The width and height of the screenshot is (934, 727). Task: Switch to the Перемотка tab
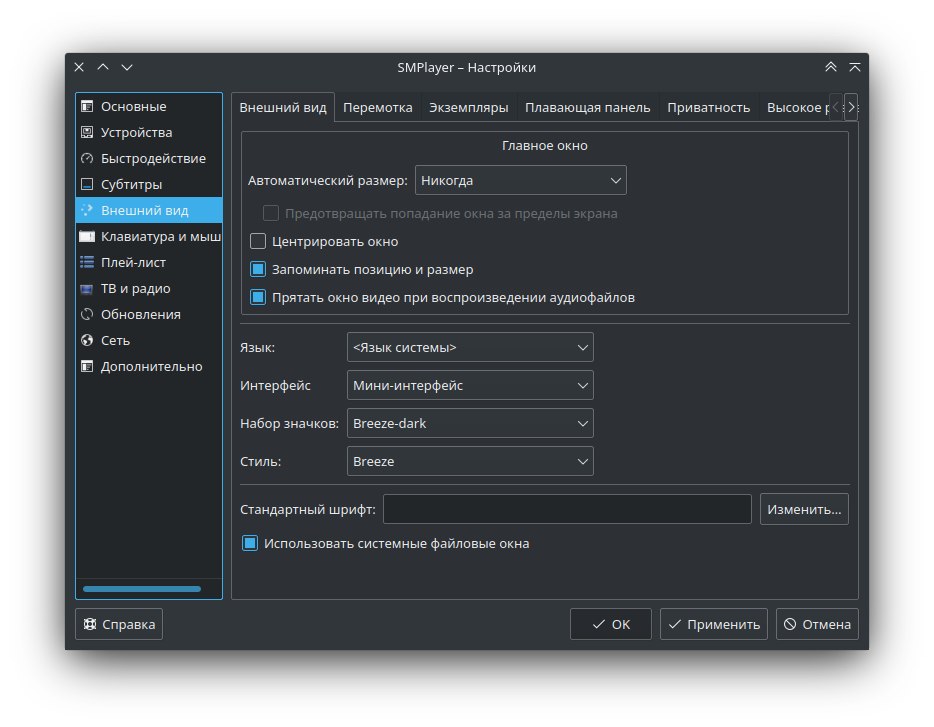(x=378, y=108)
